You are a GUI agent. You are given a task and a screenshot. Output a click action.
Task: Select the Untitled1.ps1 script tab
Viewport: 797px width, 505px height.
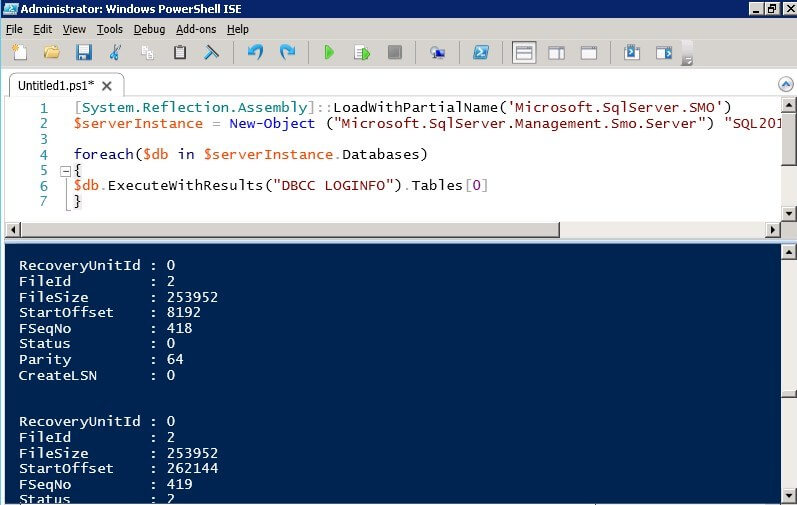pyautogui.click(x=56, y=85)
